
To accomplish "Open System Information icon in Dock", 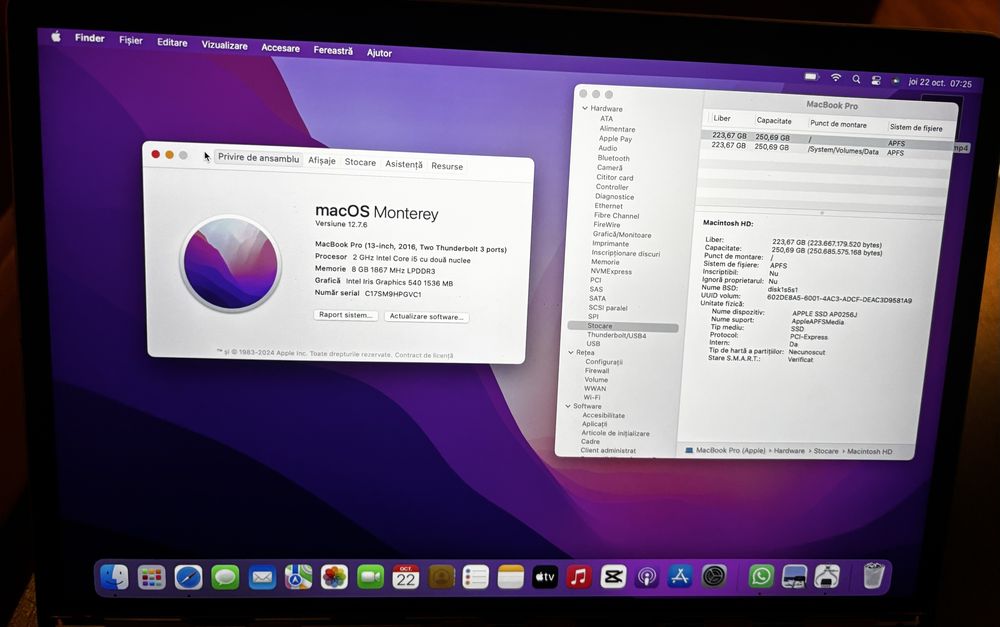I will click(827, 577).
